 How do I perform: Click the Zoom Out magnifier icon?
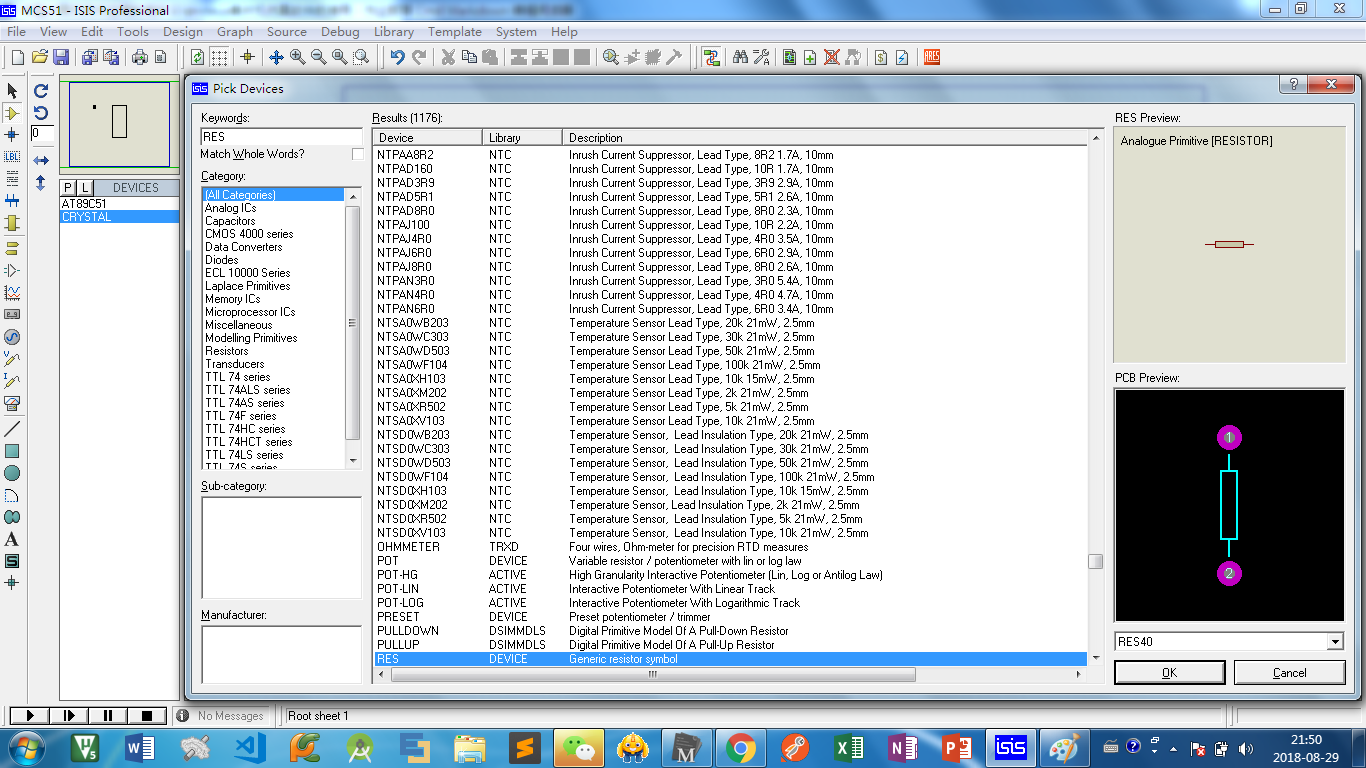[319, 57]
